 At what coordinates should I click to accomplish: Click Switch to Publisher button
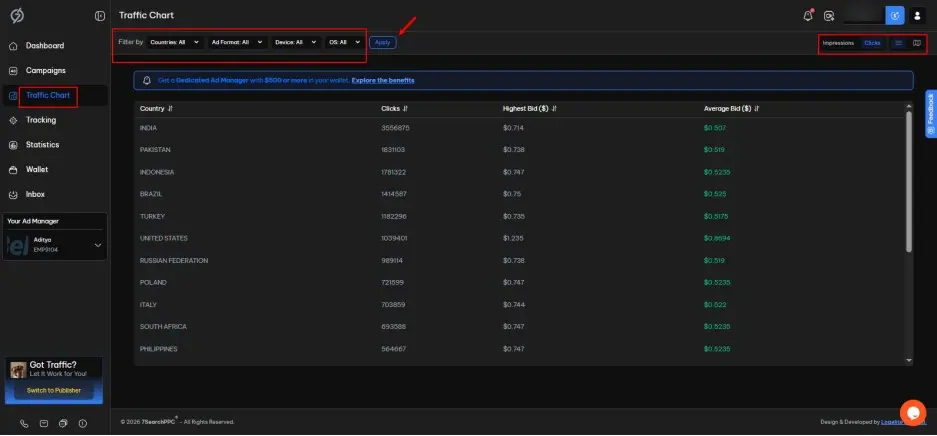[x=54, y=391]
